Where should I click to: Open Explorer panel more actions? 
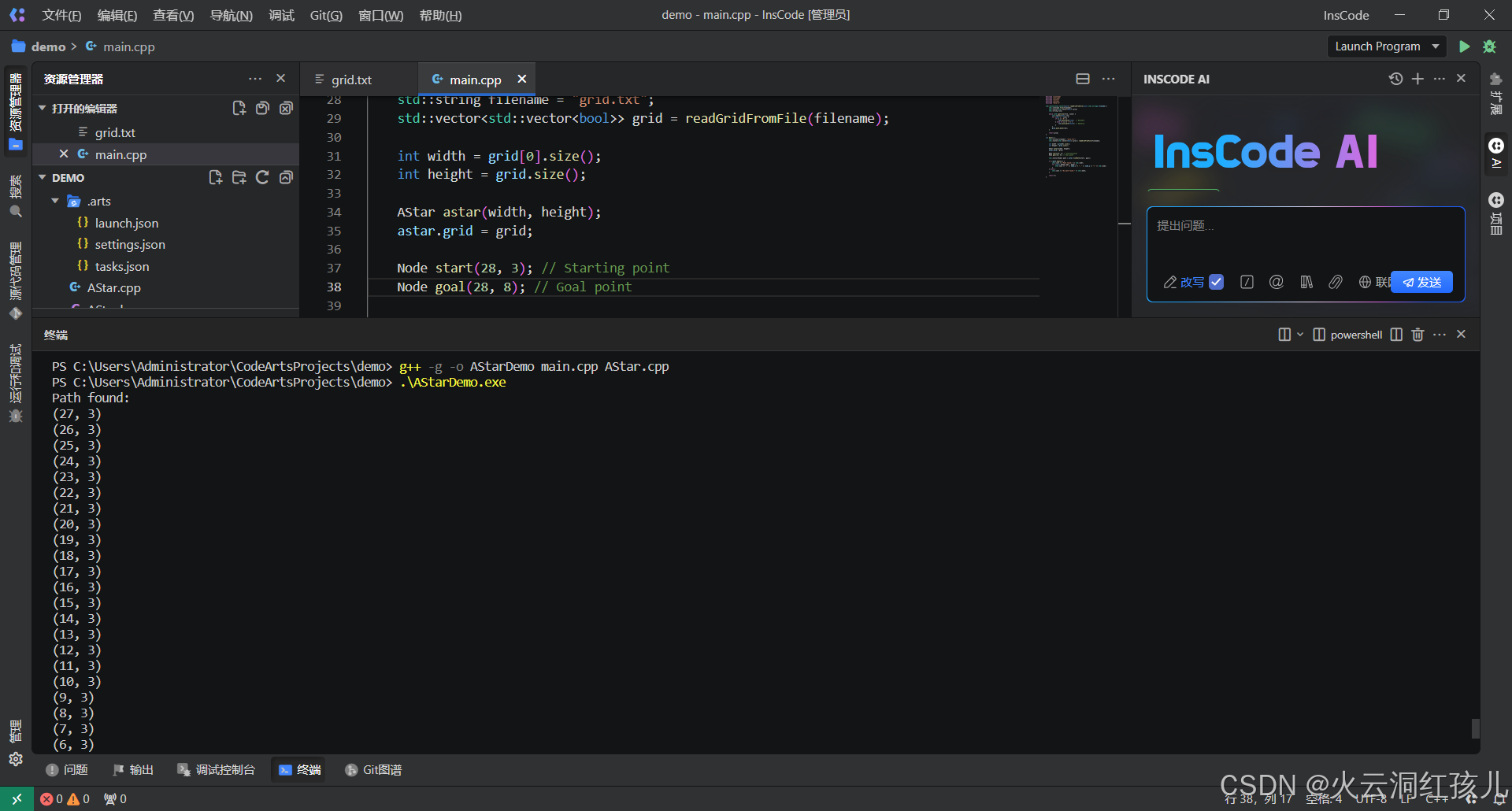255,79
